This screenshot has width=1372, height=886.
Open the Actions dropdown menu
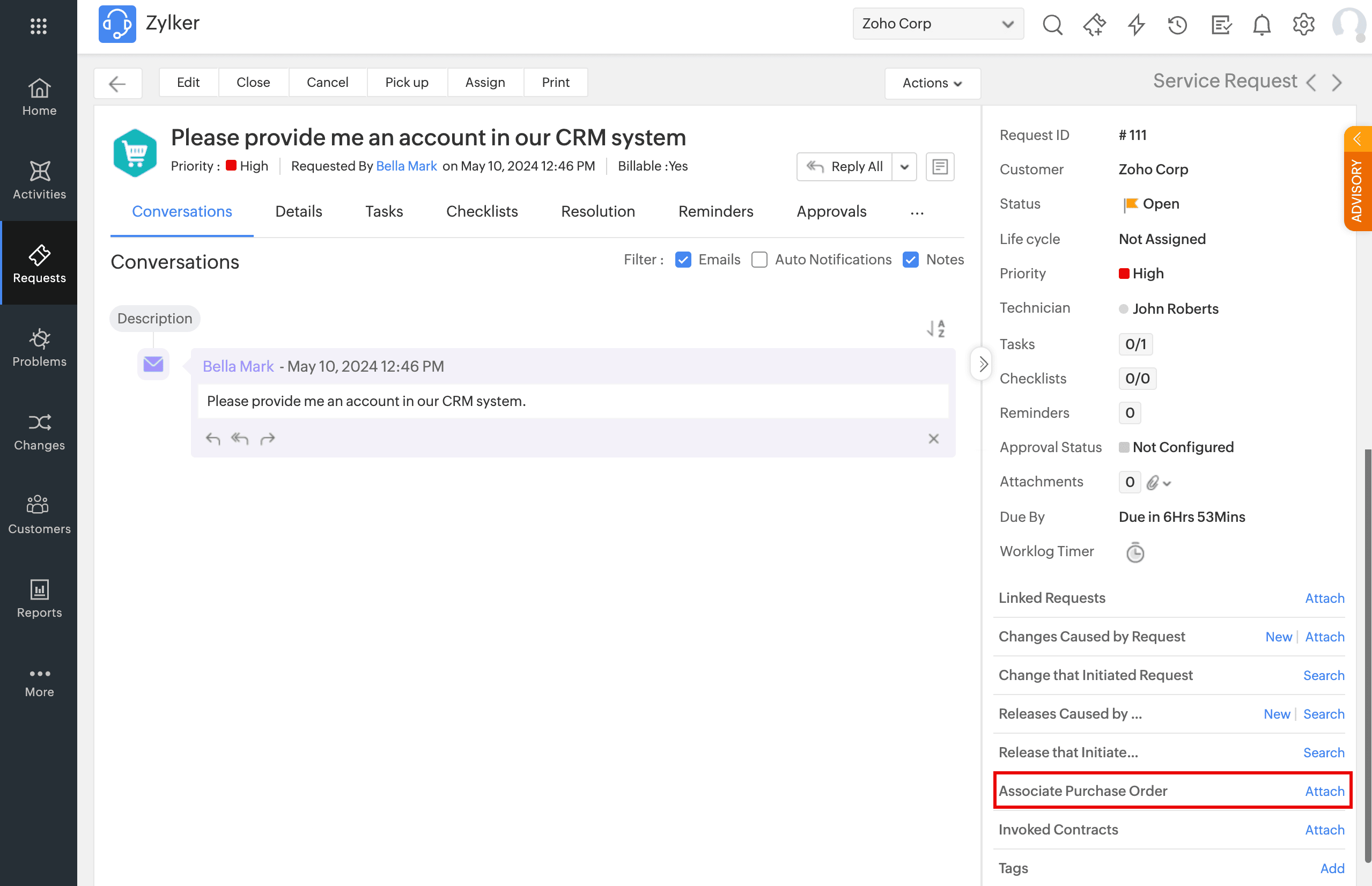pyautogui.click(x=932, y=83)
